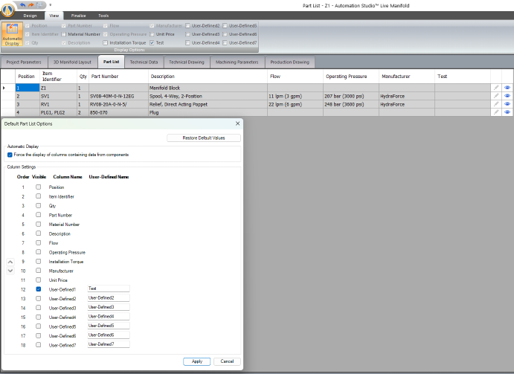Toggle Force the display of columns checkbox
Viewport: 514px width, 374px height.
[x=10, y=155]
